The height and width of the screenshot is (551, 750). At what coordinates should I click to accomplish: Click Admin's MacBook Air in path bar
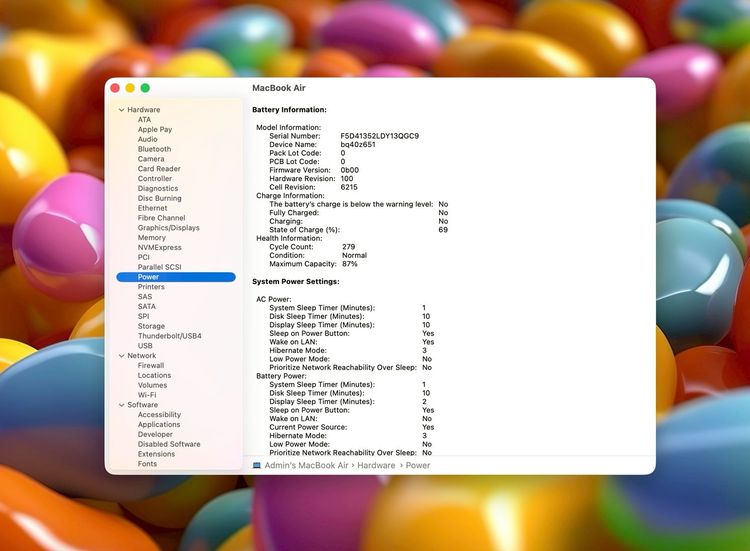[306, 465]
